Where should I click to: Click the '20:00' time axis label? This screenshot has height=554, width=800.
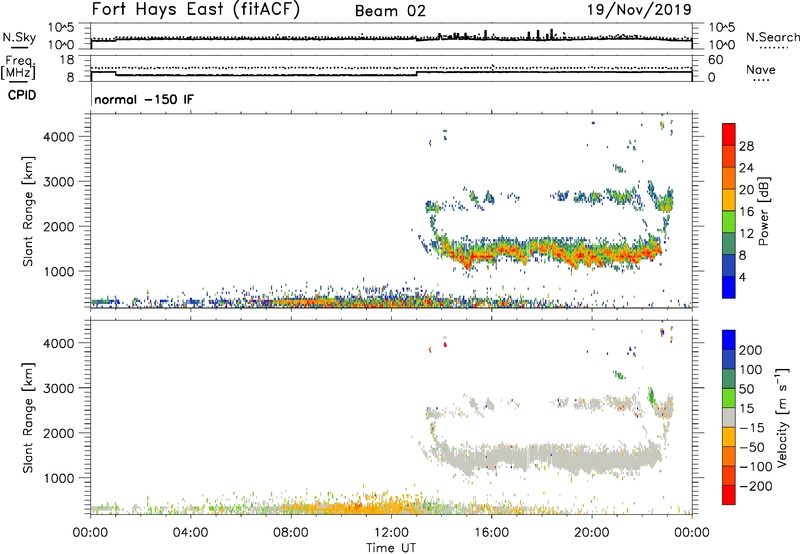[591, 533]
